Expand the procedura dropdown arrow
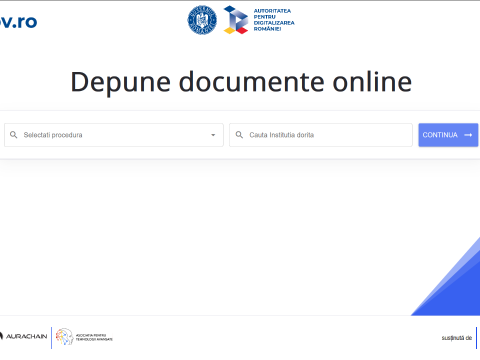Image resolution: width=480 pixels, height=360 pixels. click(x=213, y=135)
